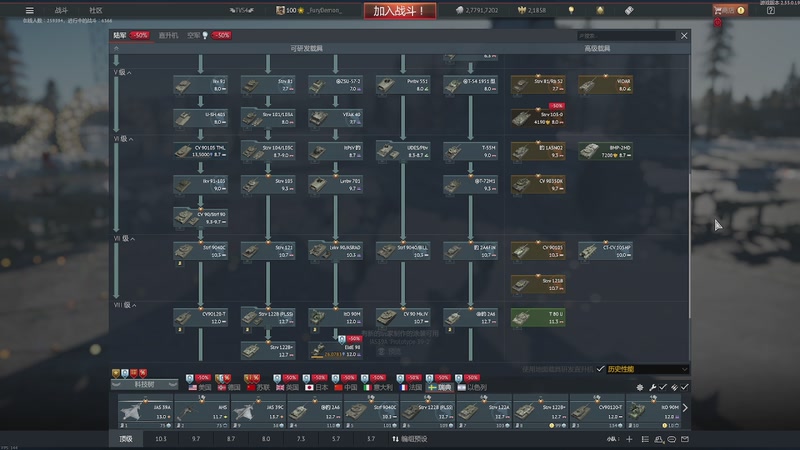Open settings gear above crew slots

click(x=640, y=387)
